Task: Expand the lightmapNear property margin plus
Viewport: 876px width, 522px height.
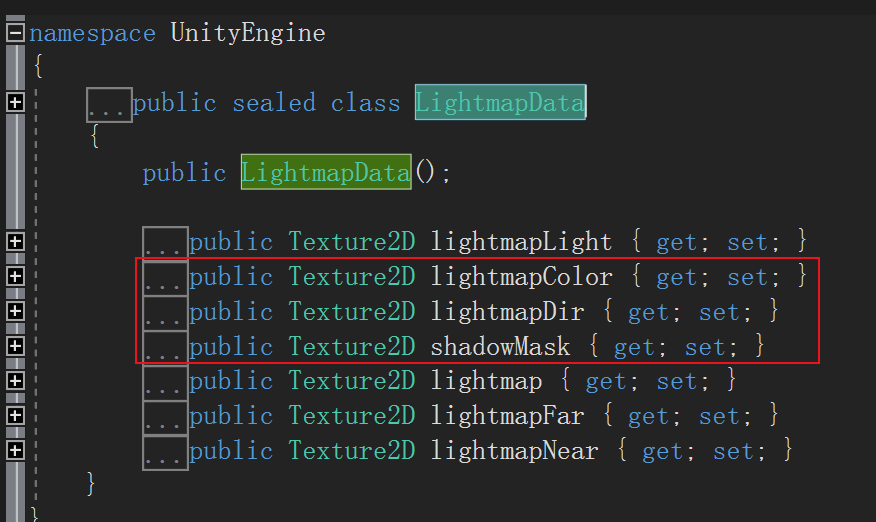Action: pos(15,450)
